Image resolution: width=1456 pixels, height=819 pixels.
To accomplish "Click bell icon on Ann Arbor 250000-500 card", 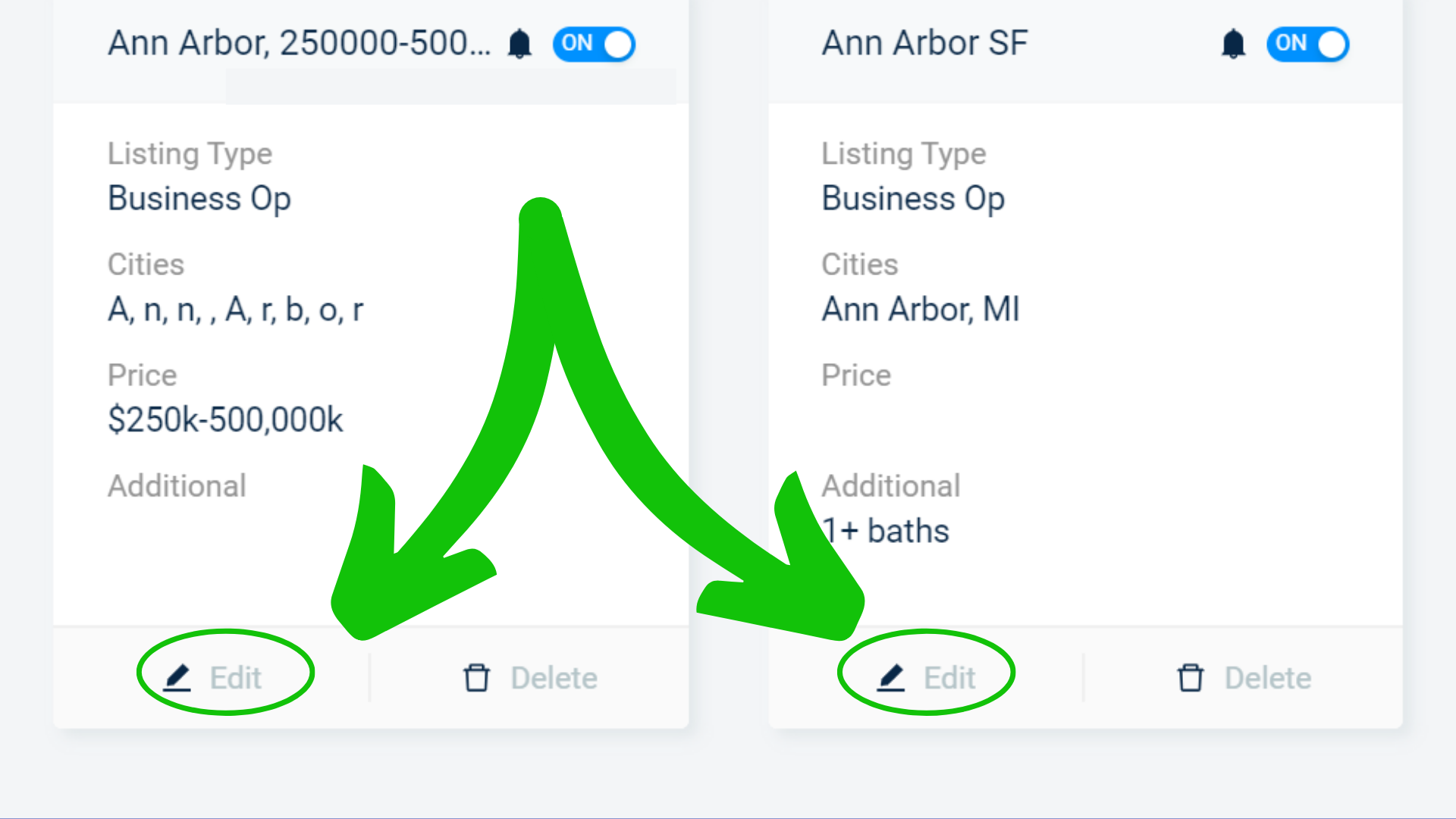I will click(x=519, y=44).
